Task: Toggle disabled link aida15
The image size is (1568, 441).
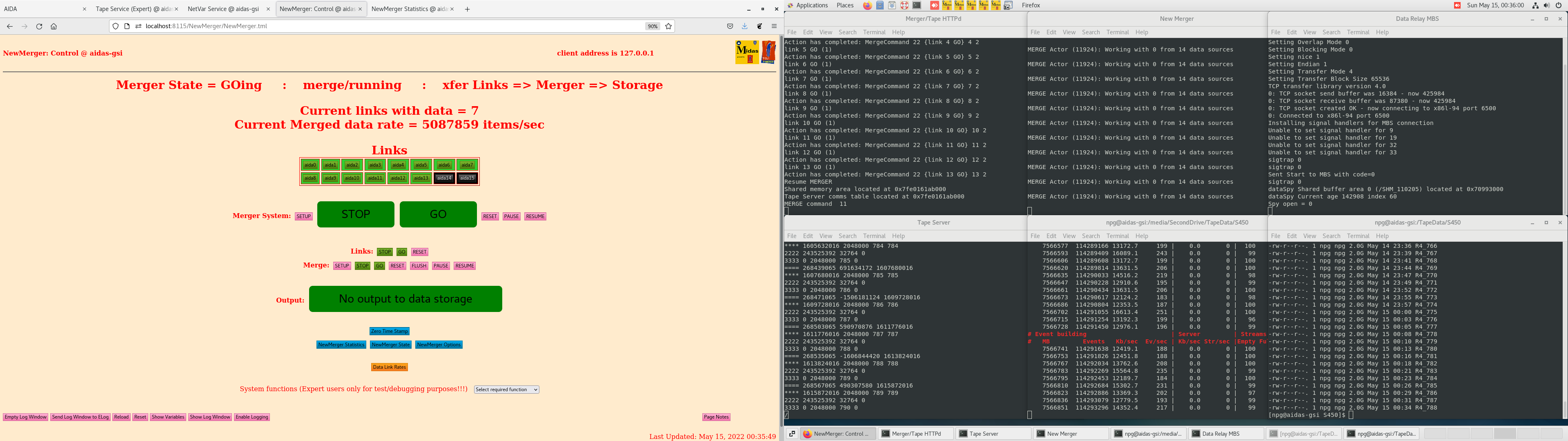Action: coord(467,178)
